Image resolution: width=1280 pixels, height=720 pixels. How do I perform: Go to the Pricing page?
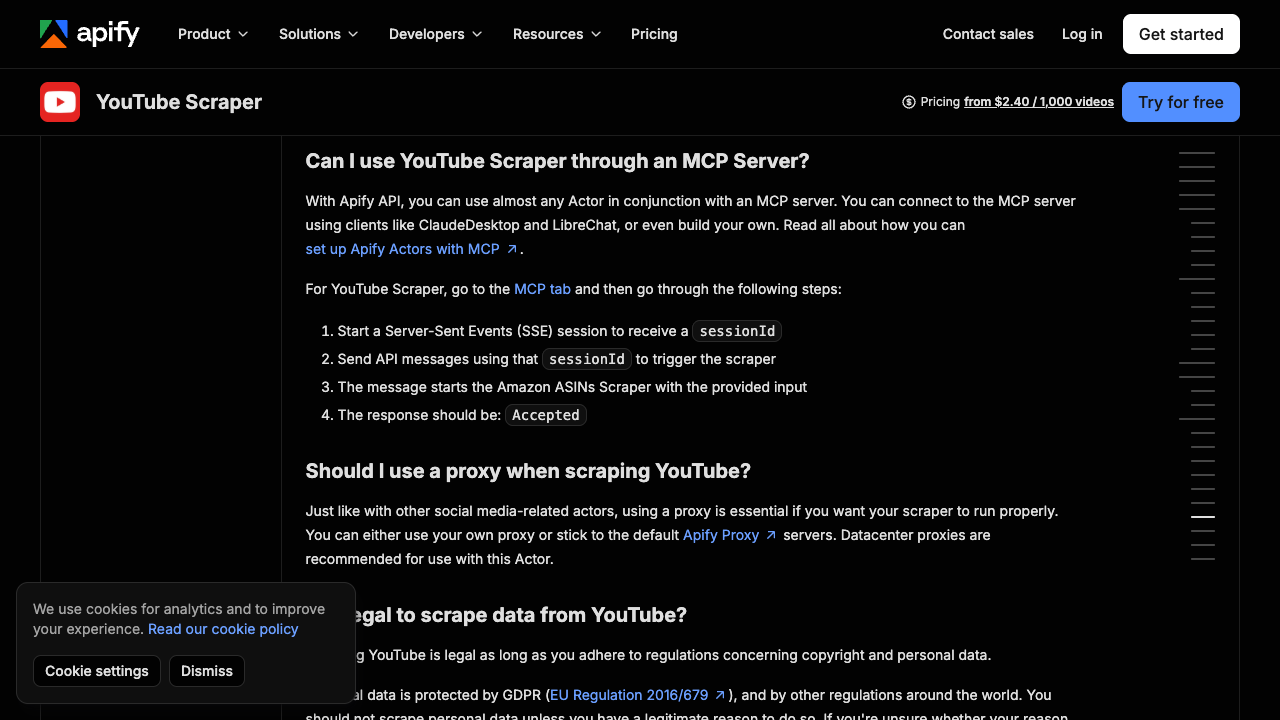(654, 34)
